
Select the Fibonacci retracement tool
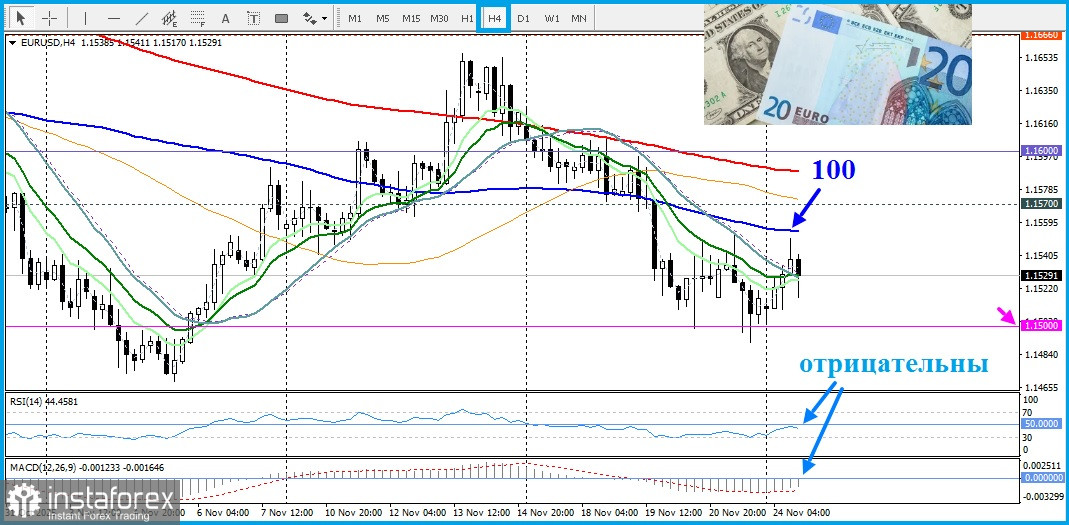pyautogui.click(x=198, y=18)
